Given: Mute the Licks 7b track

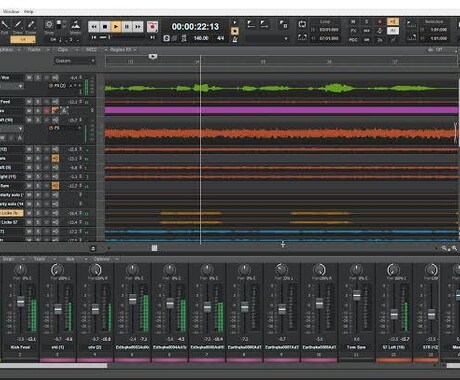Looking at the screenshot, I should 29,213.
